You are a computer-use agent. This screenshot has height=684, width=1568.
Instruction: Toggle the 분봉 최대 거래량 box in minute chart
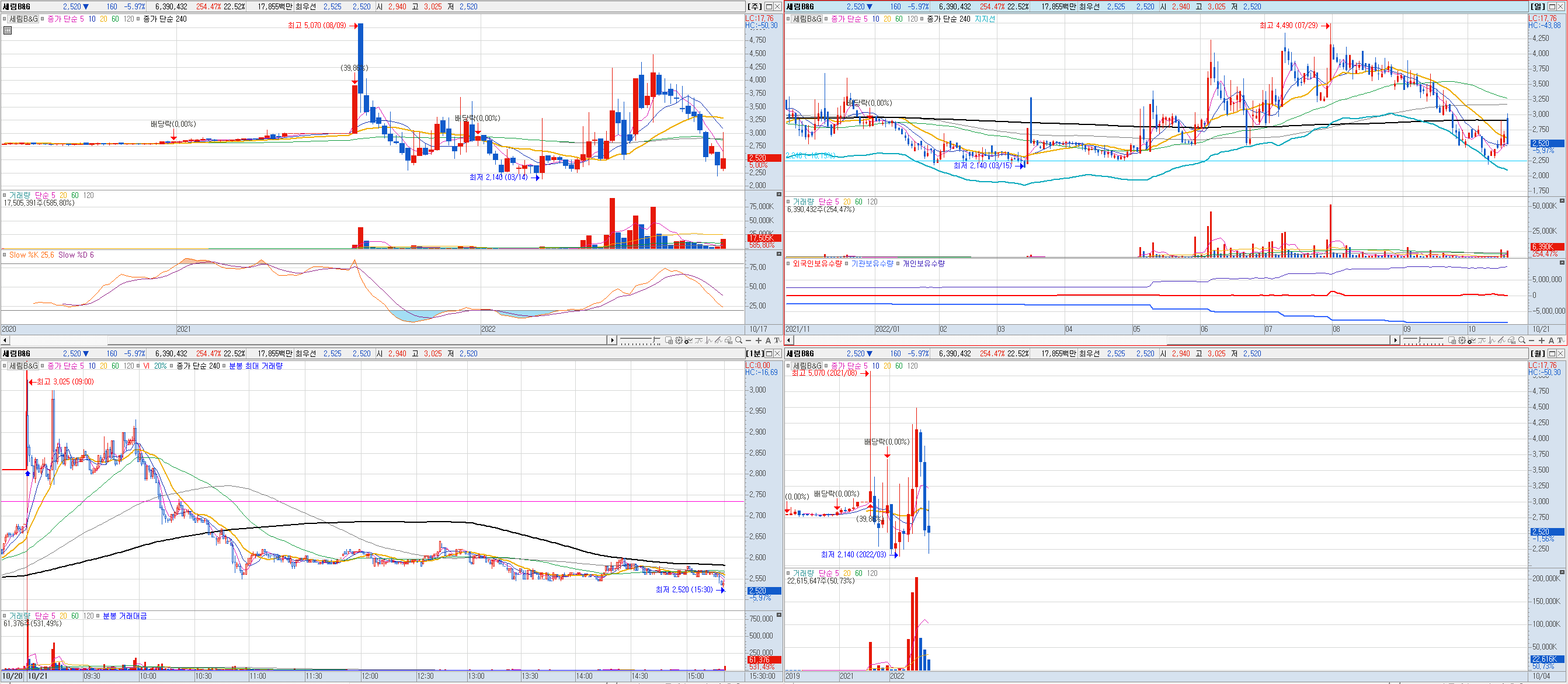224,366
